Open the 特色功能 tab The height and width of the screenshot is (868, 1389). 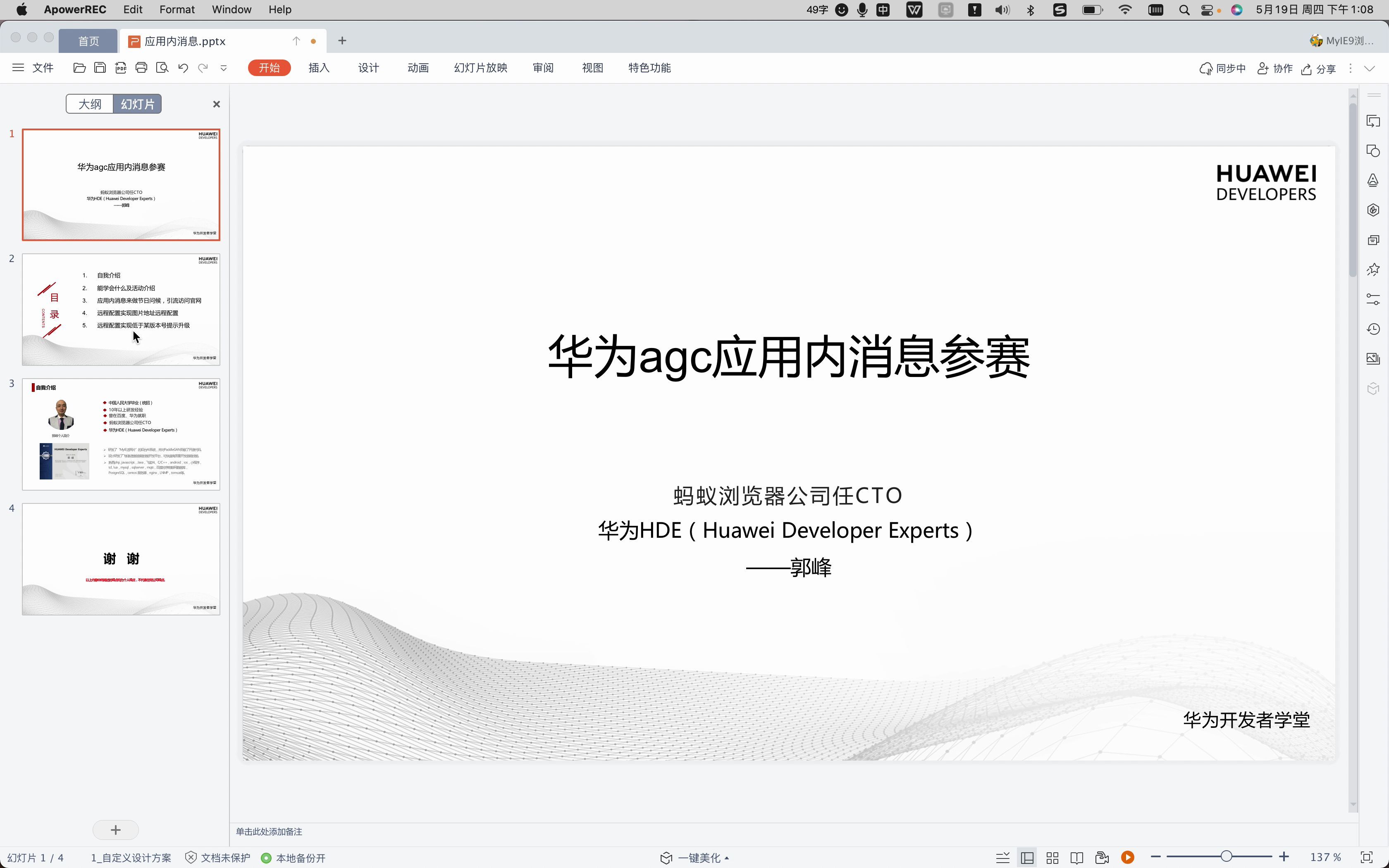tap(650, 68)
